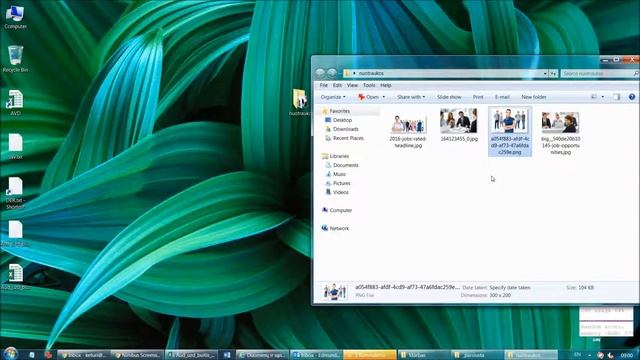Viewport: 640px width, 360px height.
Task: Open the address bar history dropdown
Action: [545, 73]
